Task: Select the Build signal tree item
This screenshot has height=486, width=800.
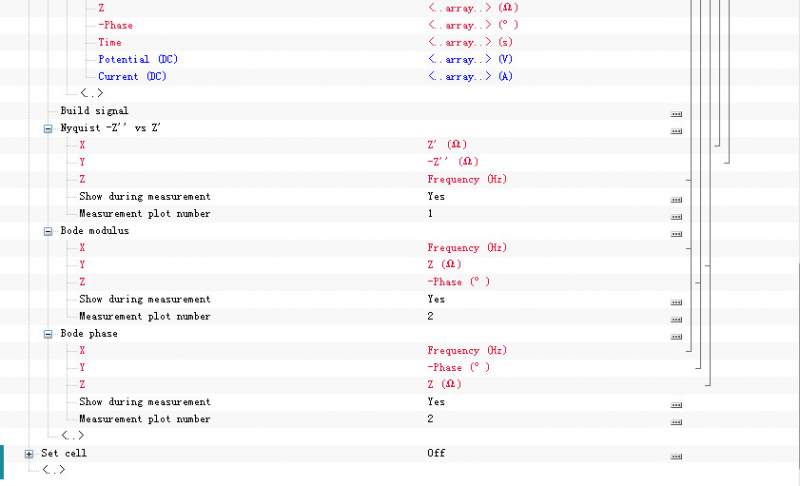Action: pyautogui.click(x=94, y=110)
